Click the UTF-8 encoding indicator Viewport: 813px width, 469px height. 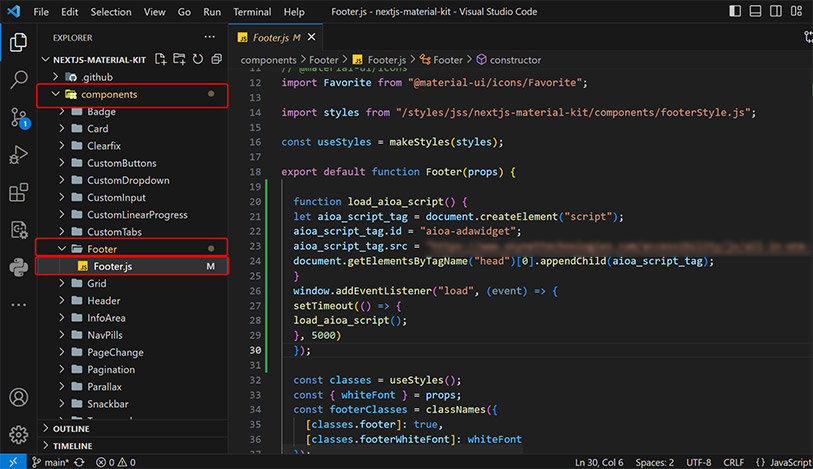click(x=698, y=462)
